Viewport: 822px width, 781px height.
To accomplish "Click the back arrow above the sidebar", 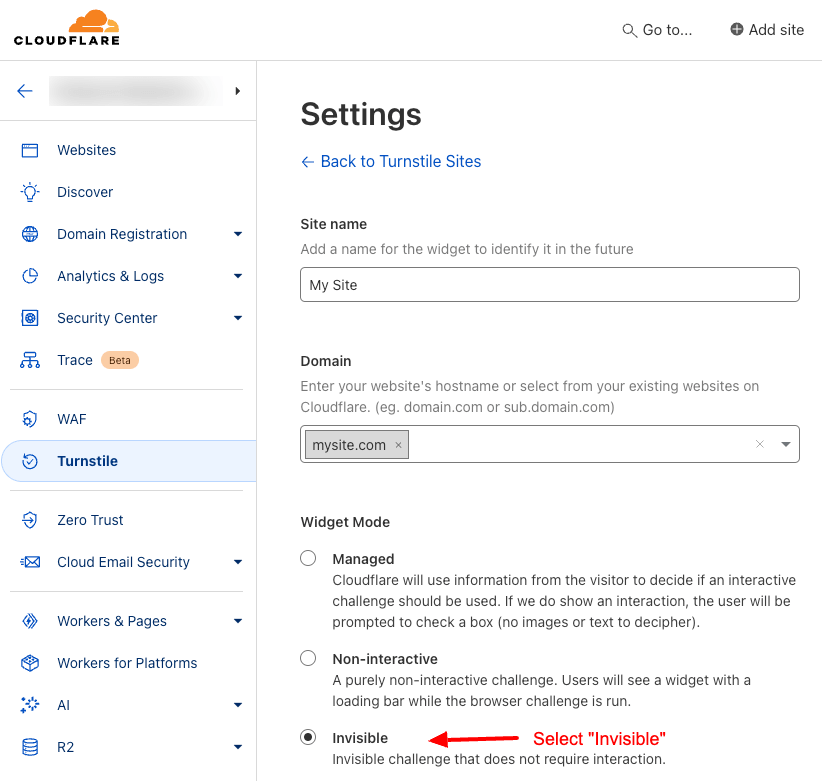I will pyautogui.click(x=25, y=91).
